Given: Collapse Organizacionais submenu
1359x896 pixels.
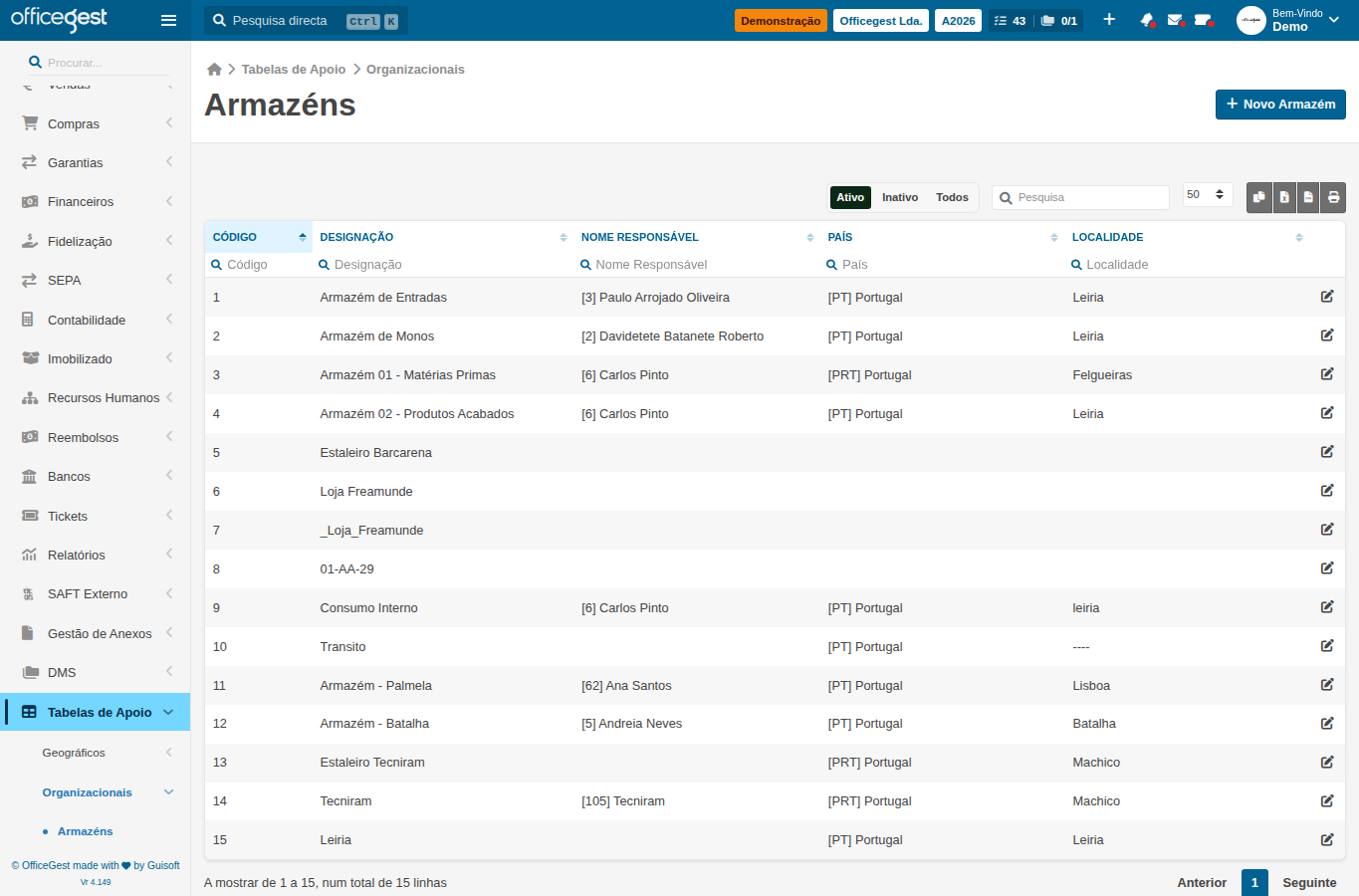Looking at the screenshot, I should pos(96,792).
